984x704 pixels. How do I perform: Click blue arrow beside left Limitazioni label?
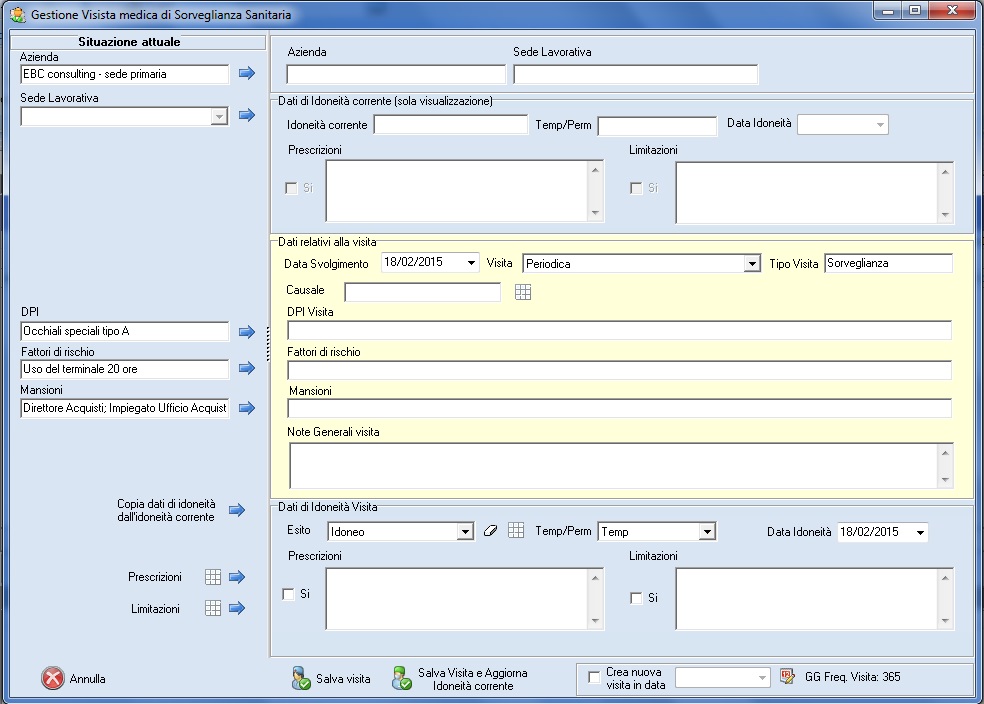point(237,608)
